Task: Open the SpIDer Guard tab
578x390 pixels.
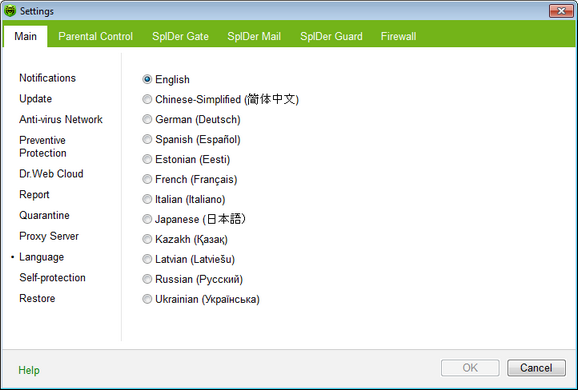Action: click(331, 36)
